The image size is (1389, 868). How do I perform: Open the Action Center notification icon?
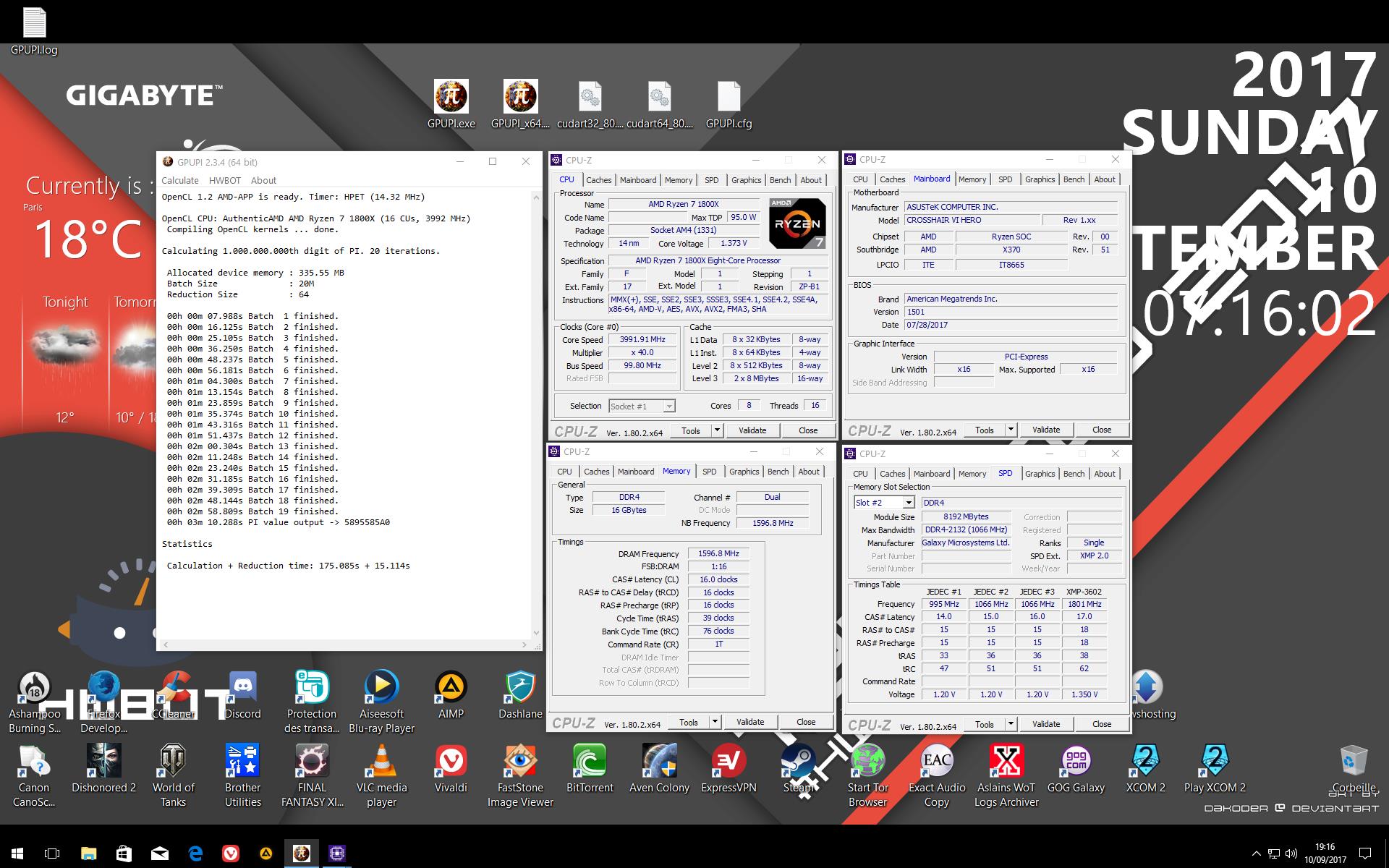click(1364, 854)
